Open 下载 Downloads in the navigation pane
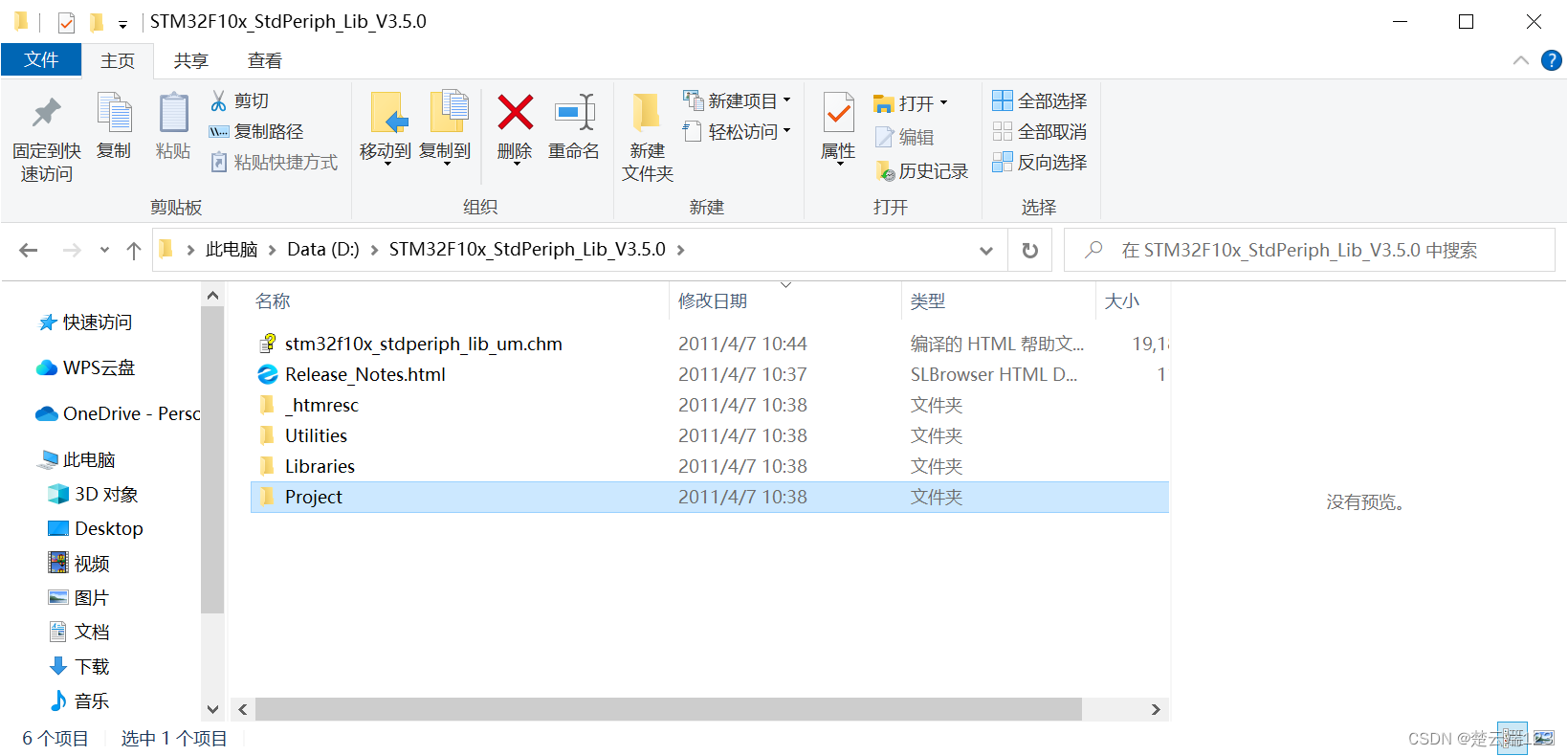This screenshot has height=756, width=1568. pos(92,666)
